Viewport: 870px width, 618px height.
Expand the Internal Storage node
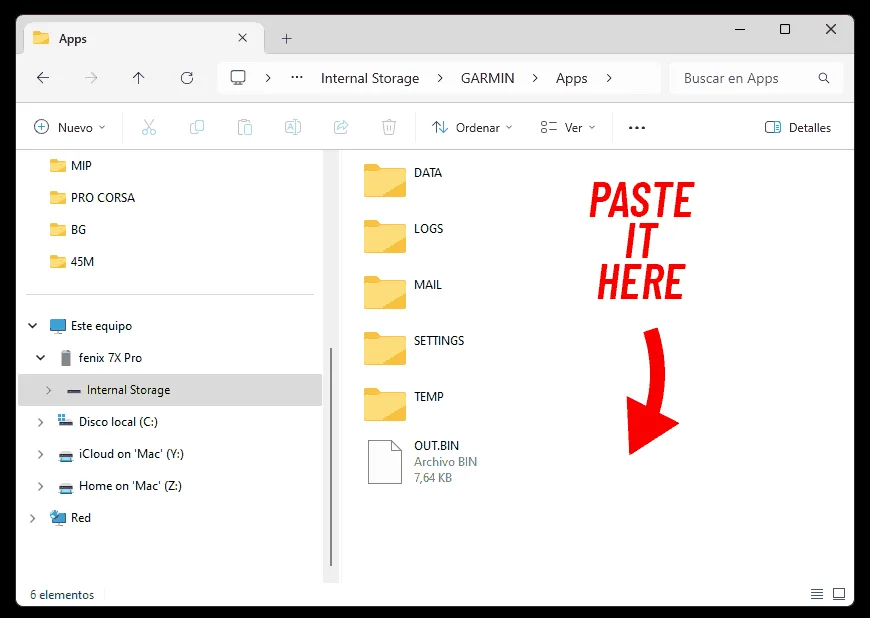coord(49,390)
